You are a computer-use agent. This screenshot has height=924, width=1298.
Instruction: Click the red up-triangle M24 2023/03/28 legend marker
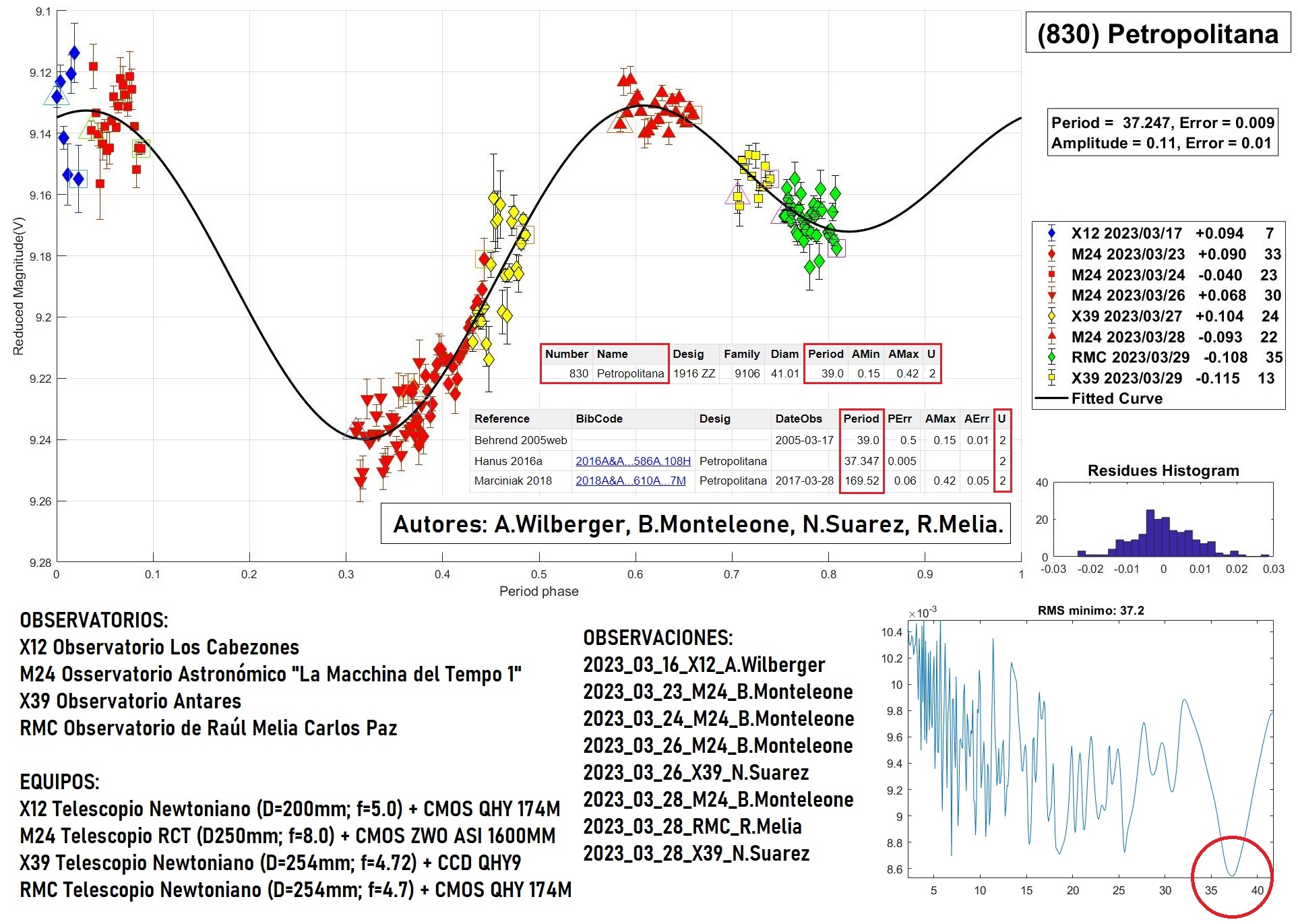pos(1051,336)
